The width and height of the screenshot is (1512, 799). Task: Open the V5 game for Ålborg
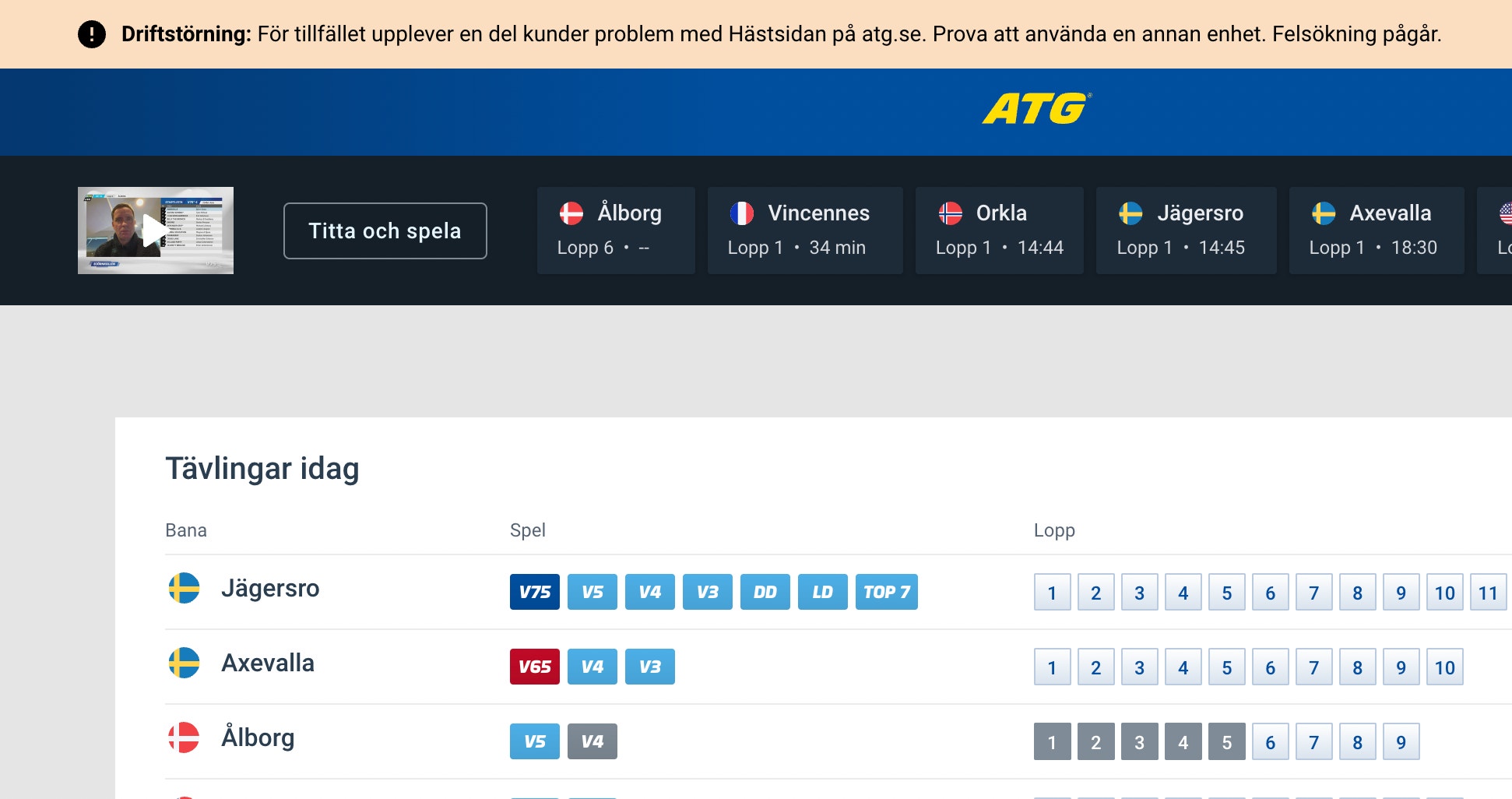534,741
